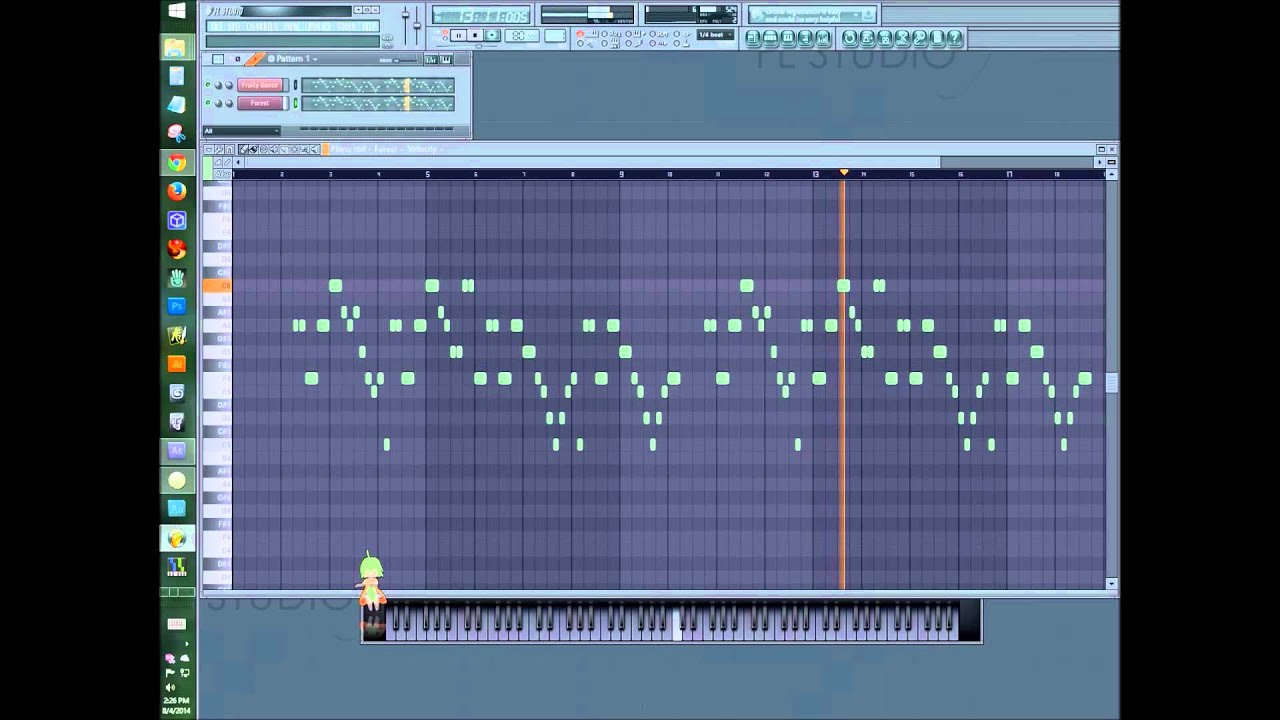Open the graph editor in Step Sequencer

(x=430, y=59)
